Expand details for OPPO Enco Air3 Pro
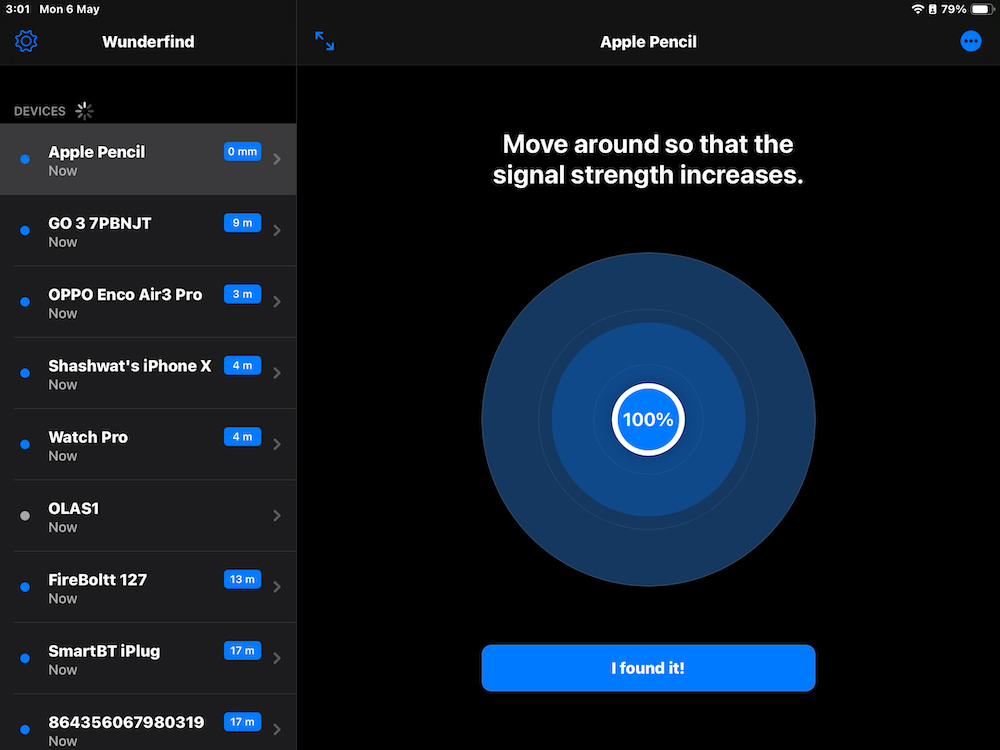The image size is (1000, 750). coord(277,302)
